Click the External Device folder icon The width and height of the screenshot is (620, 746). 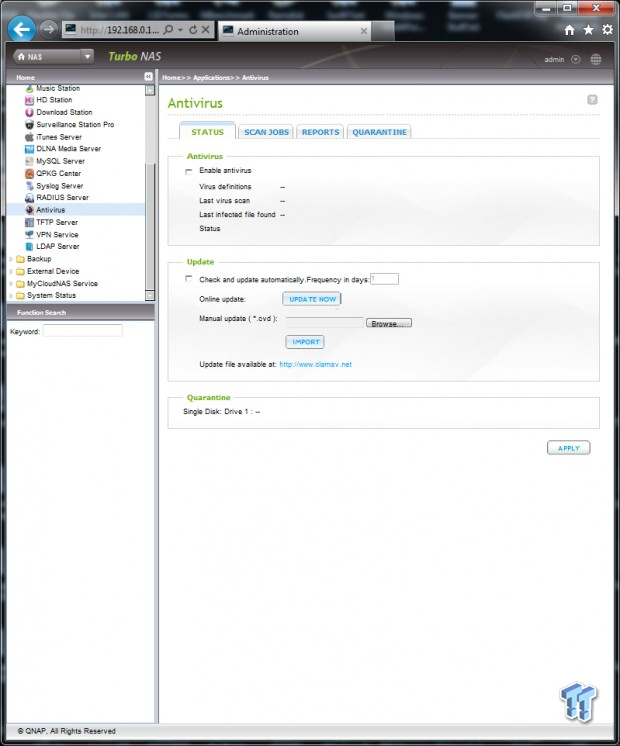pos(20,271)
